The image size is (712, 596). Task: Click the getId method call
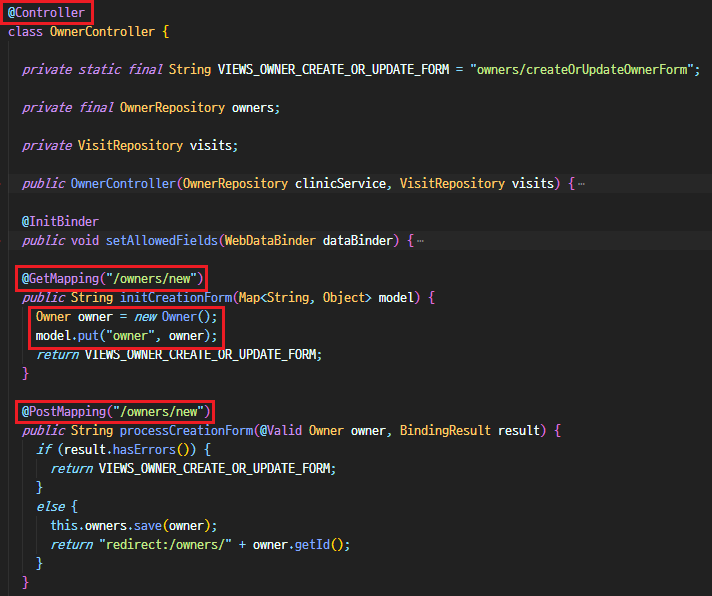[x=312, y=545]
